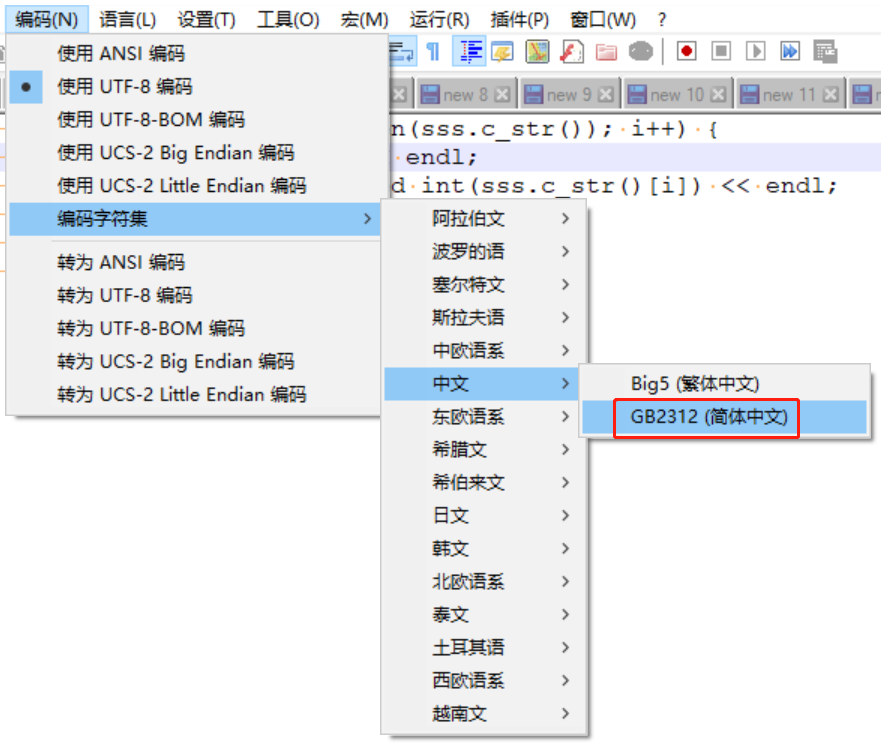Click the save icon on tab new 10
The width and height of the screenshot is (881, 746).
(x=637, y=94)
